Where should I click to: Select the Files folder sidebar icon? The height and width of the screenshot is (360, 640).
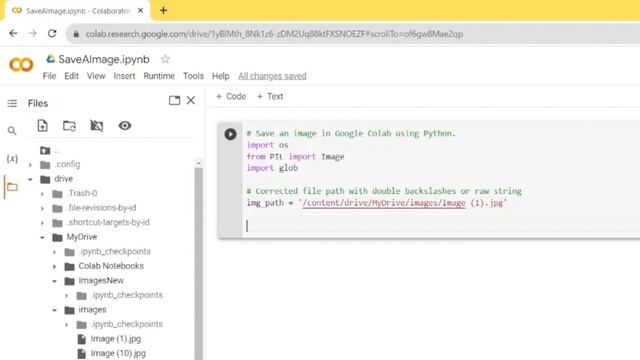(12, 187)
